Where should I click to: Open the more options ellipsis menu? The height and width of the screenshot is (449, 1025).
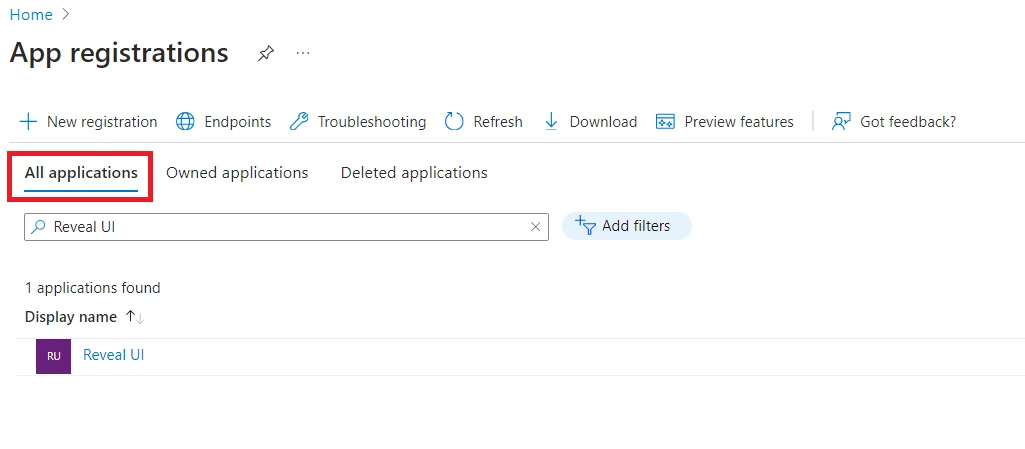point(303,53)
